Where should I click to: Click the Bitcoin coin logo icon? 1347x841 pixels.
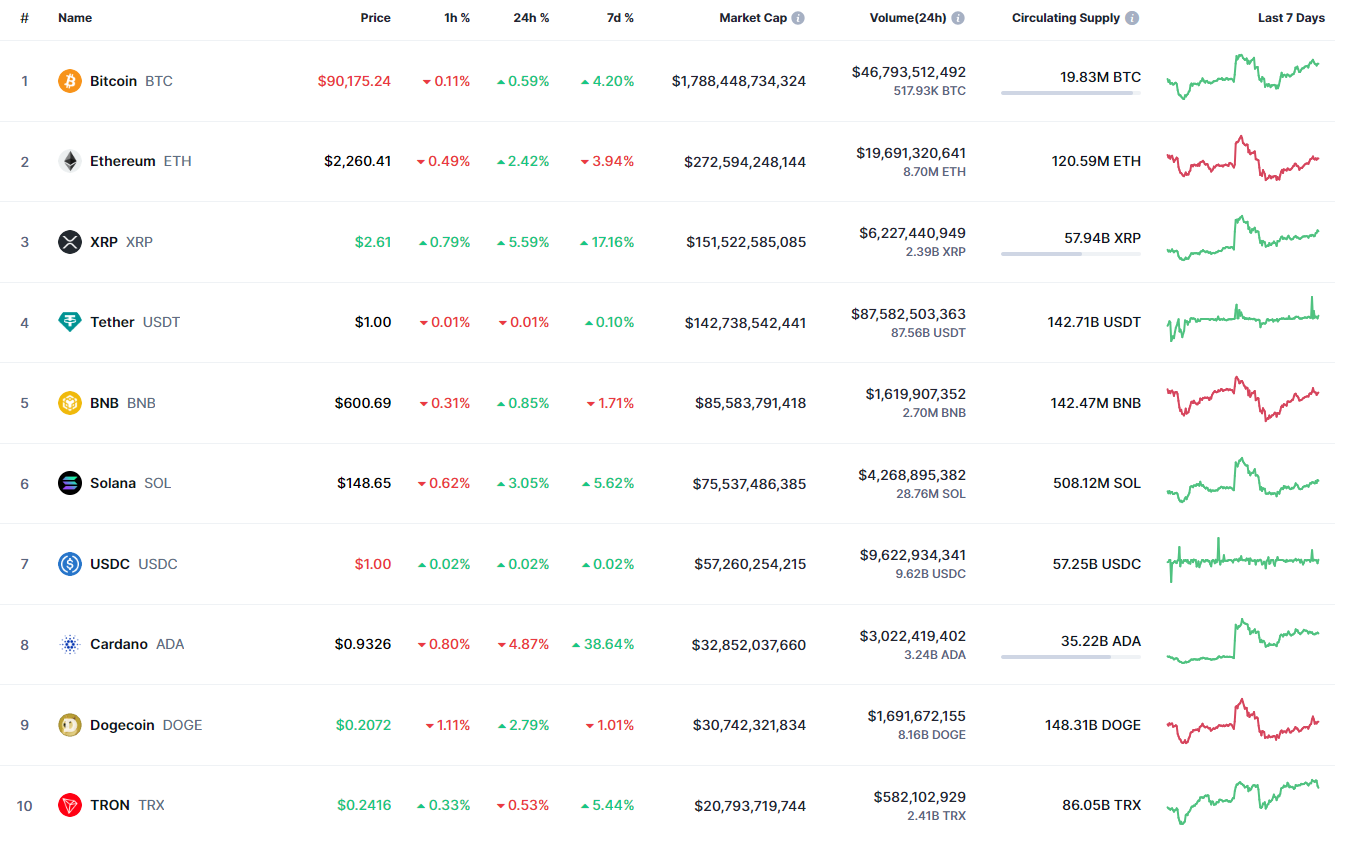[70, 81]
